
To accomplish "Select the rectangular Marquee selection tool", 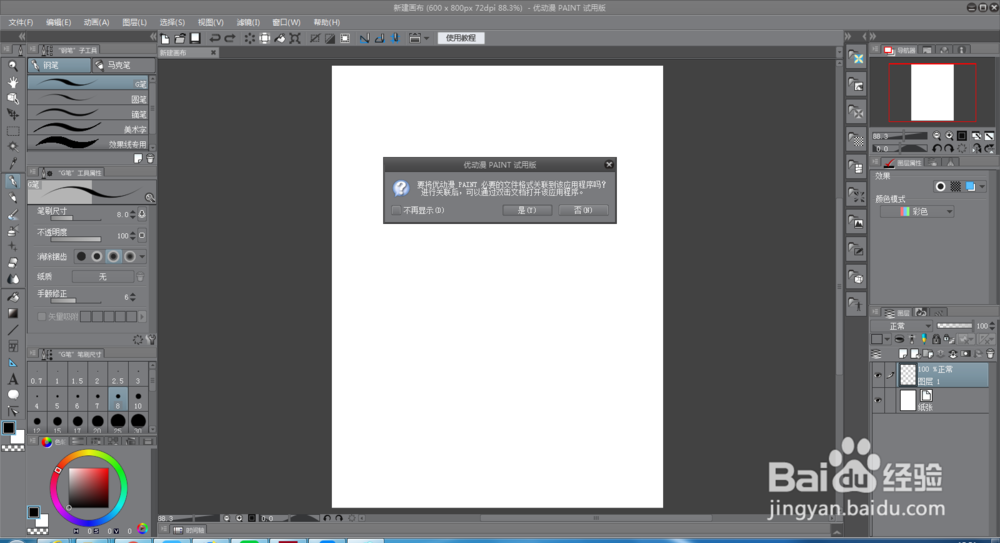I will (x=13, y=131).
